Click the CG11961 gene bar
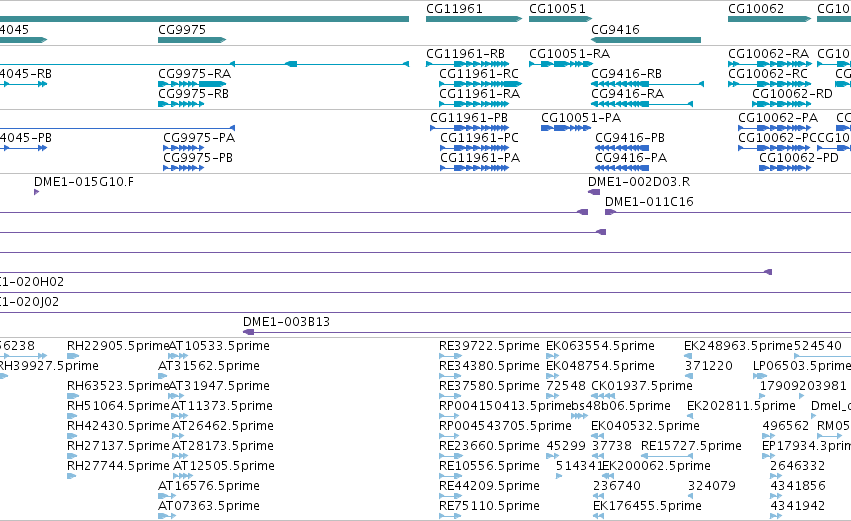 474,19
